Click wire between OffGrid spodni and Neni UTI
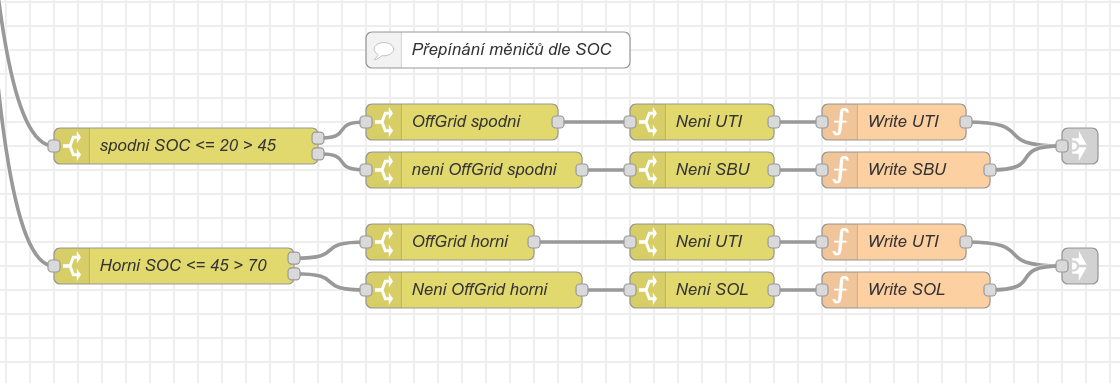The height and width of the screenshot is (383, 1120). [594, 122]
